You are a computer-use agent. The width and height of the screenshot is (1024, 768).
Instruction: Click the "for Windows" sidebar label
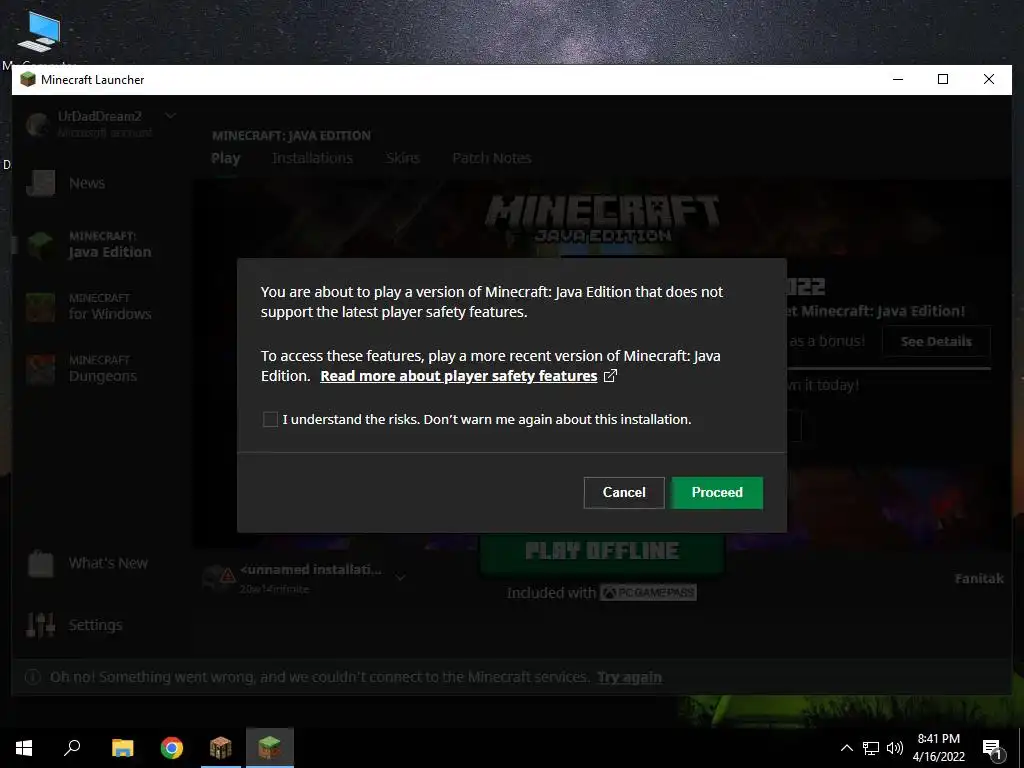tap(110, 314)
